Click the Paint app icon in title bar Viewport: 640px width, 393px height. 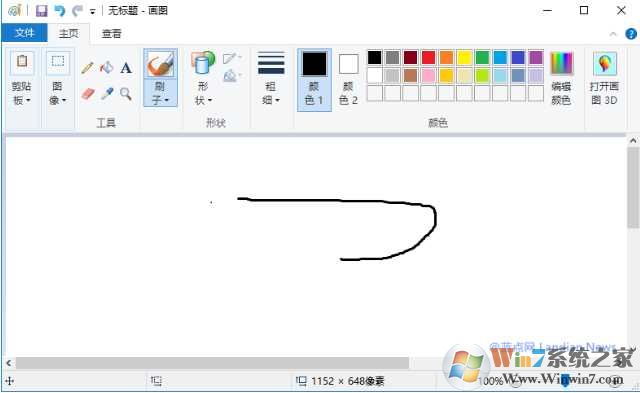pyautogui.click(x=15, y=10)
